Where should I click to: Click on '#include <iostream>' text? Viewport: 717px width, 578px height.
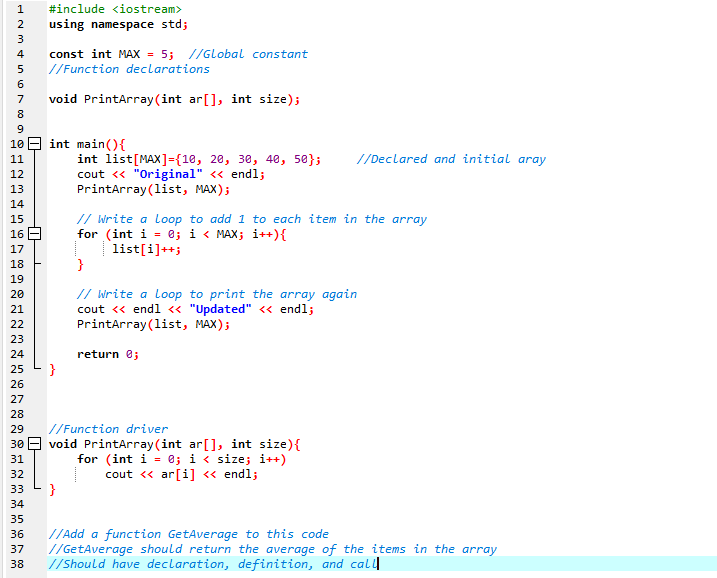[x=115, y=9]
